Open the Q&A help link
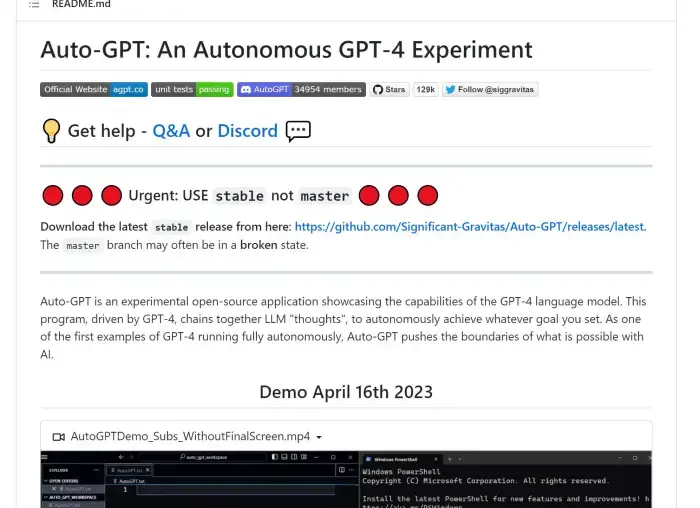Viewport: 700px width, 508px height. coord(171,131)
